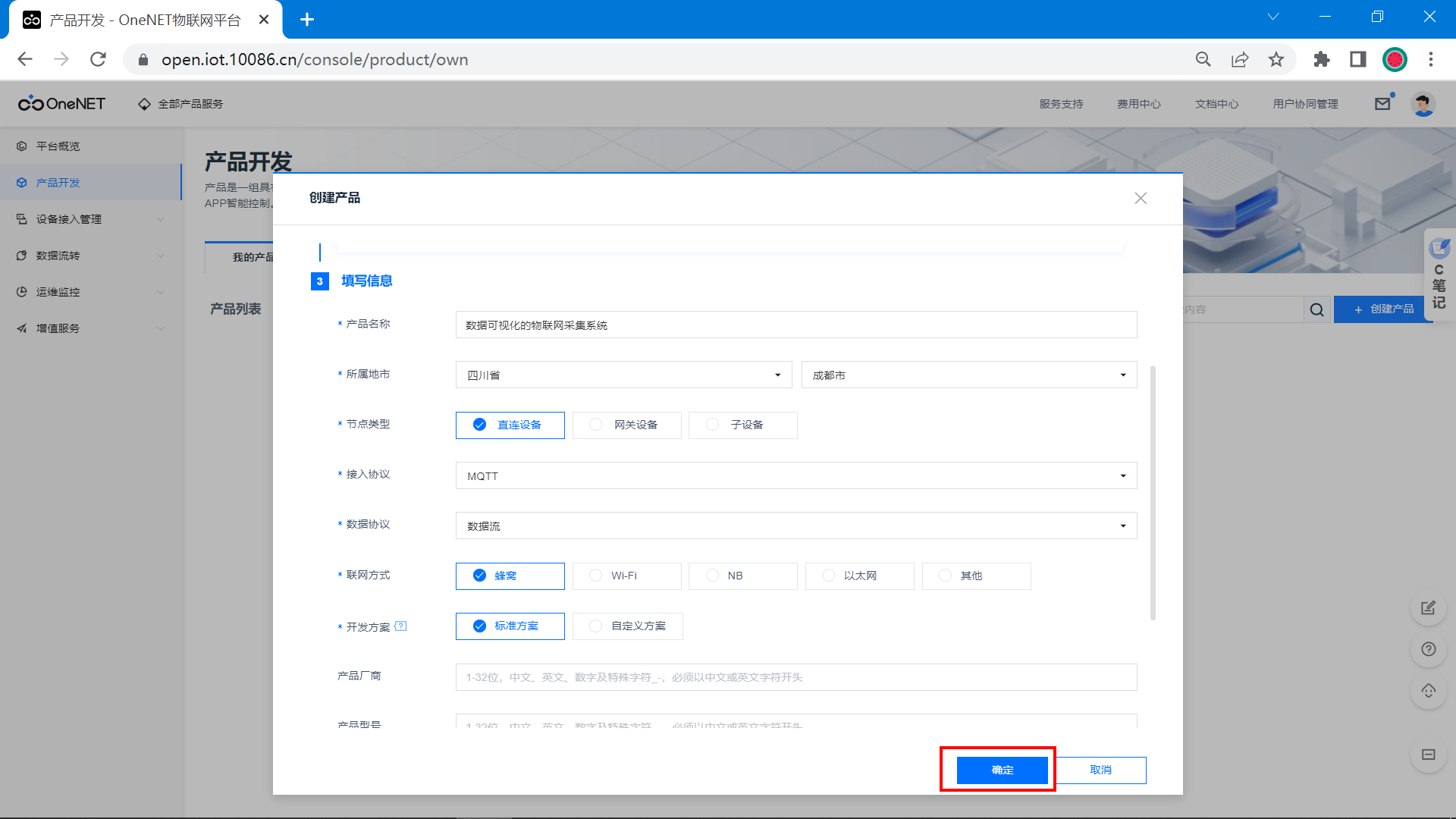Click the 取消 cancel button

(x=1100, y=770)
